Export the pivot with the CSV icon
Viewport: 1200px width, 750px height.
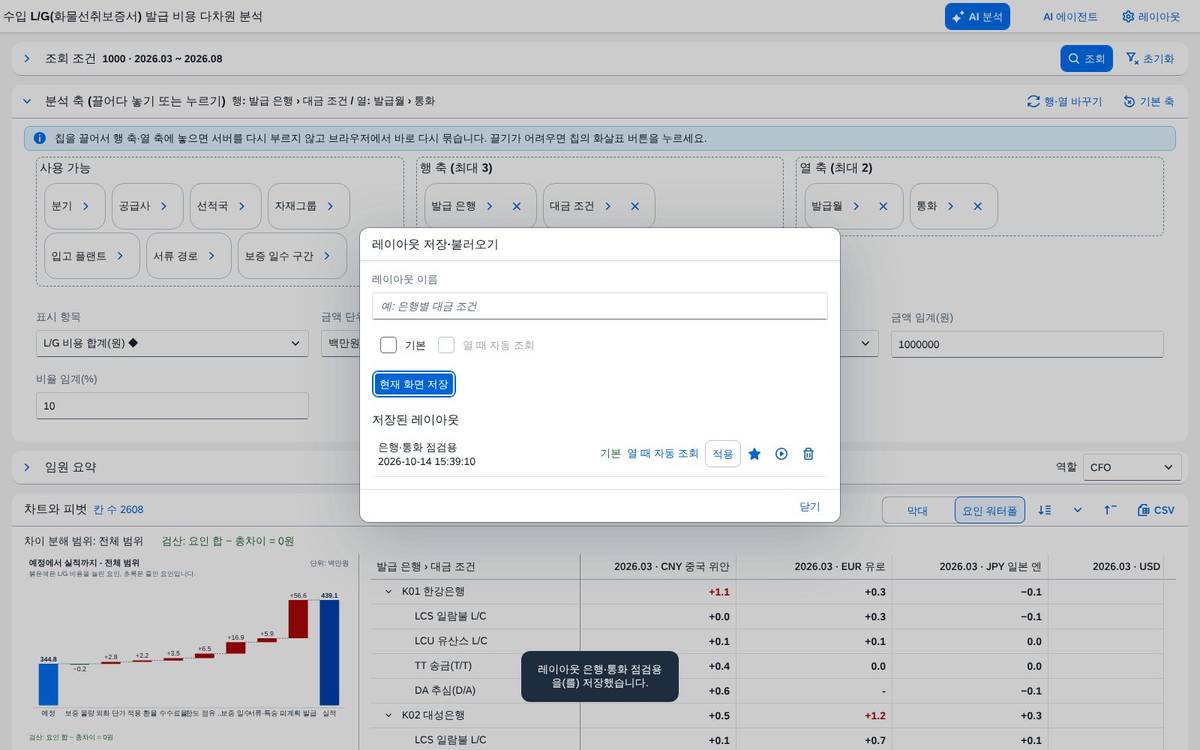1156,510
